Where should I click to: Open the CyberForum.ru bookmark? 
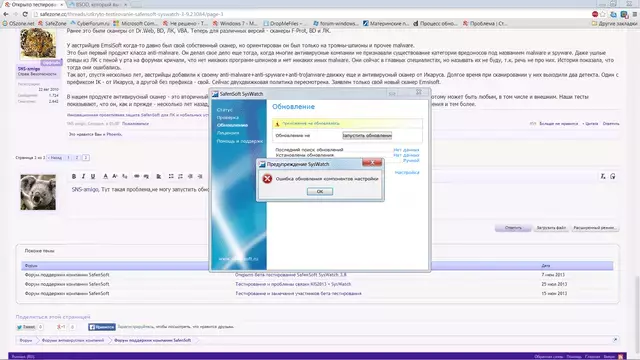pos(90,24)
